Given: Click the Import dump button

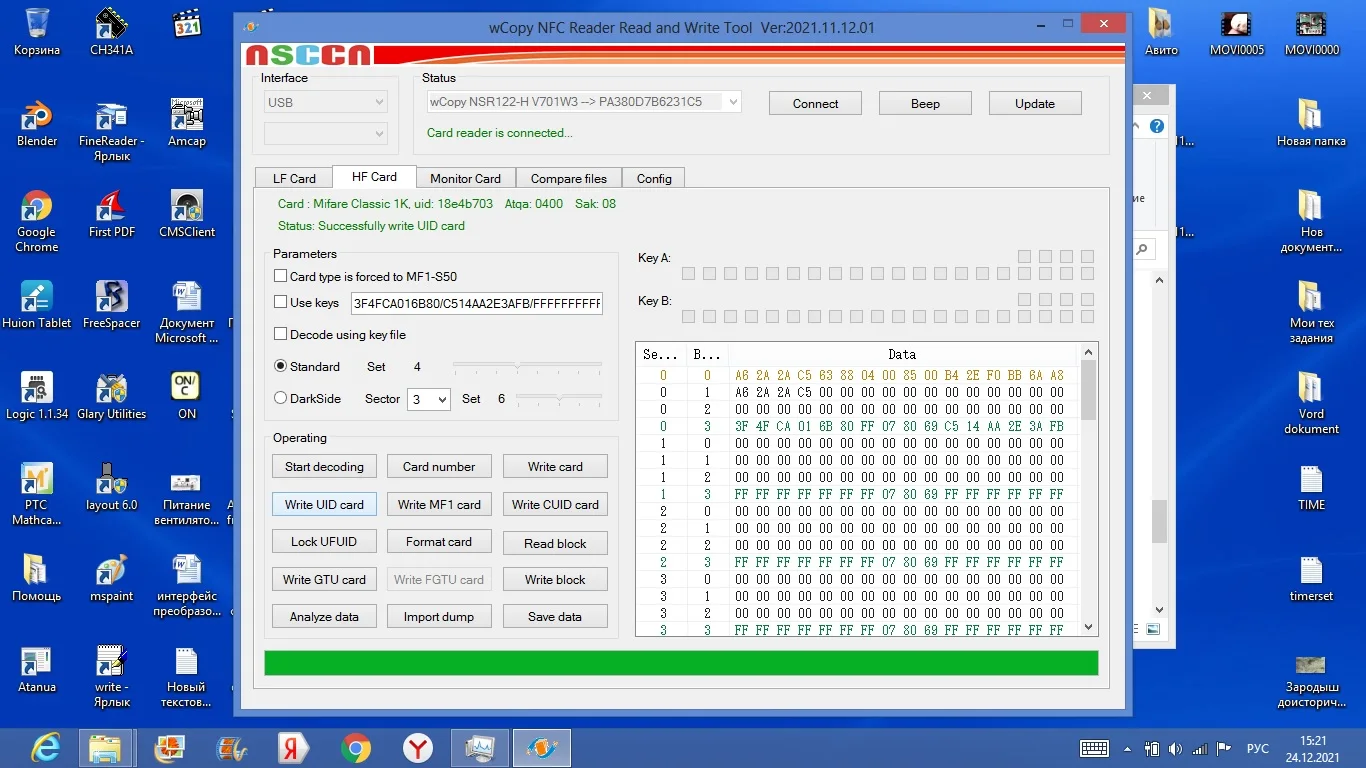Looking at the screenshot, I should [439, 616].
